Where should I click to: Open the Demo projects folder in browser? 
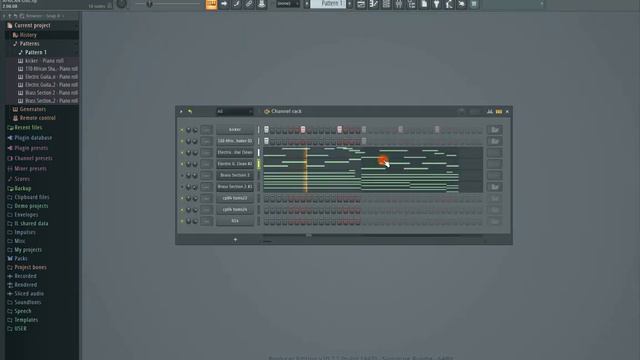tap(31, 206)
